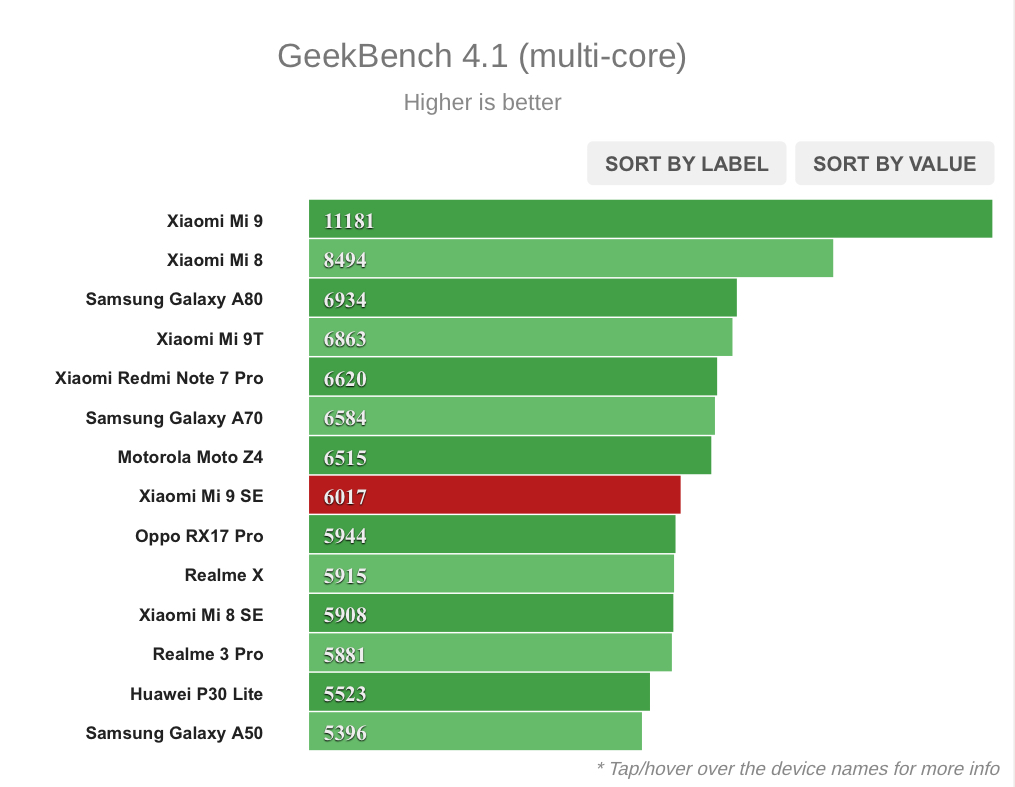This screenshot has width=1015, height=787.
Task: Click the Huawei P30 Lite label
Action: click(x=196, y=694)
